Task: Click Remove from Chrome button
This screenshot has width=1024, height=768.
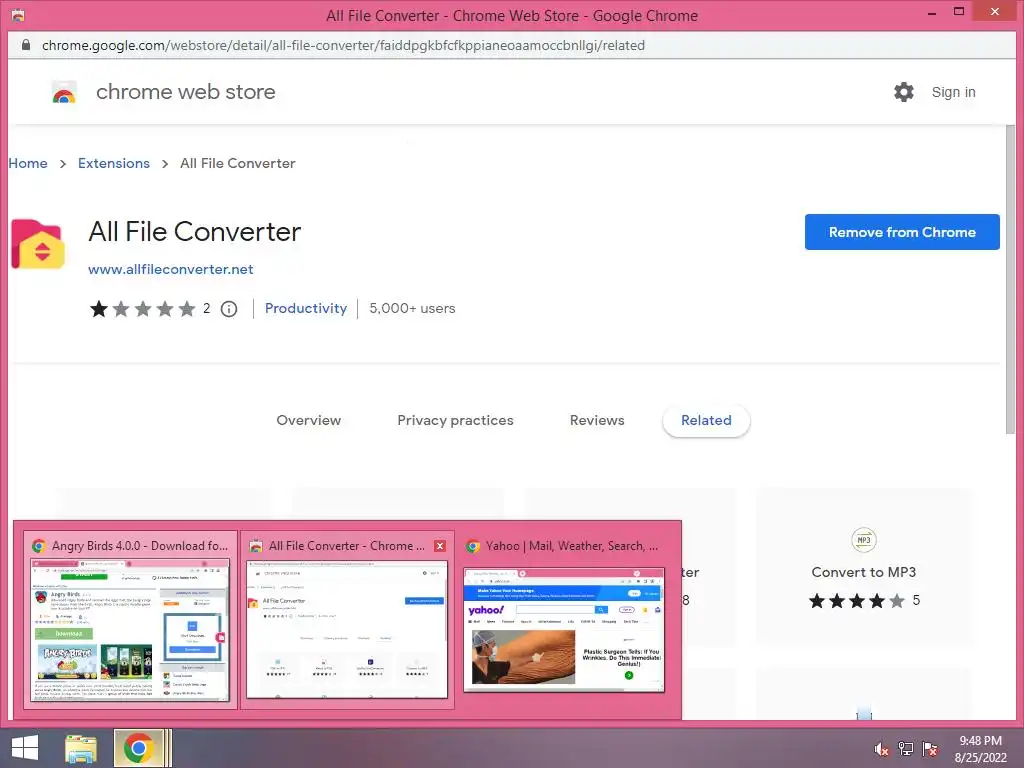Action: point(902,232)
